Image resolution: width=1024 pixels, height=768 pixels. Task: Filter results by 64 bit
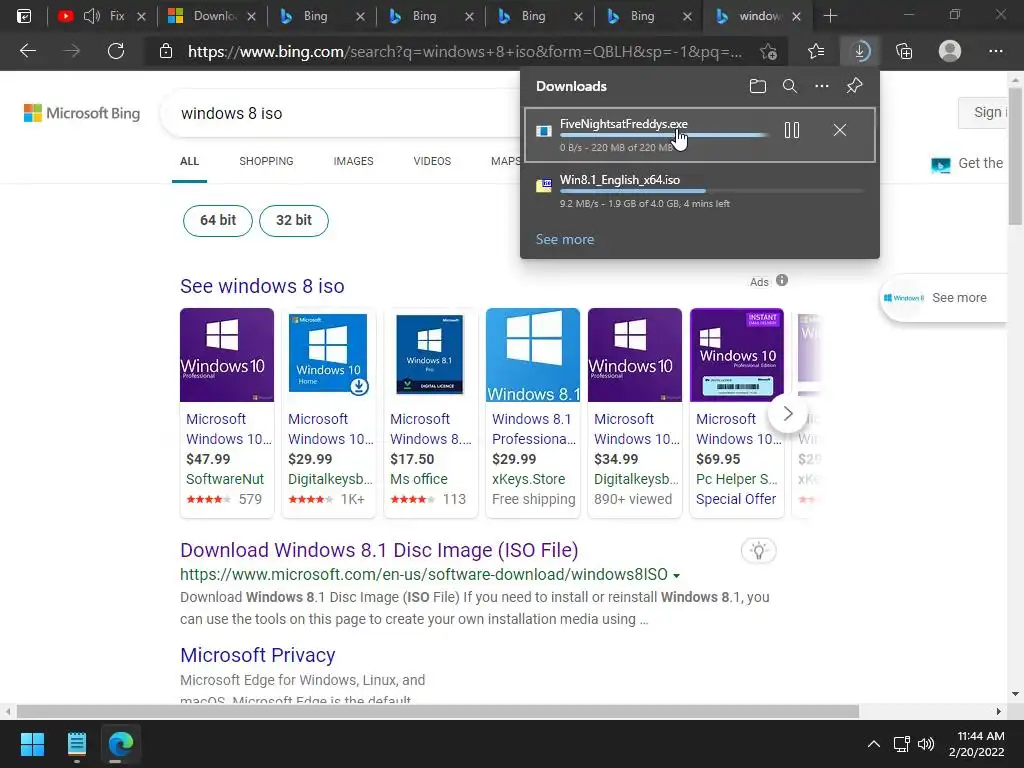(x=217, y=220)
